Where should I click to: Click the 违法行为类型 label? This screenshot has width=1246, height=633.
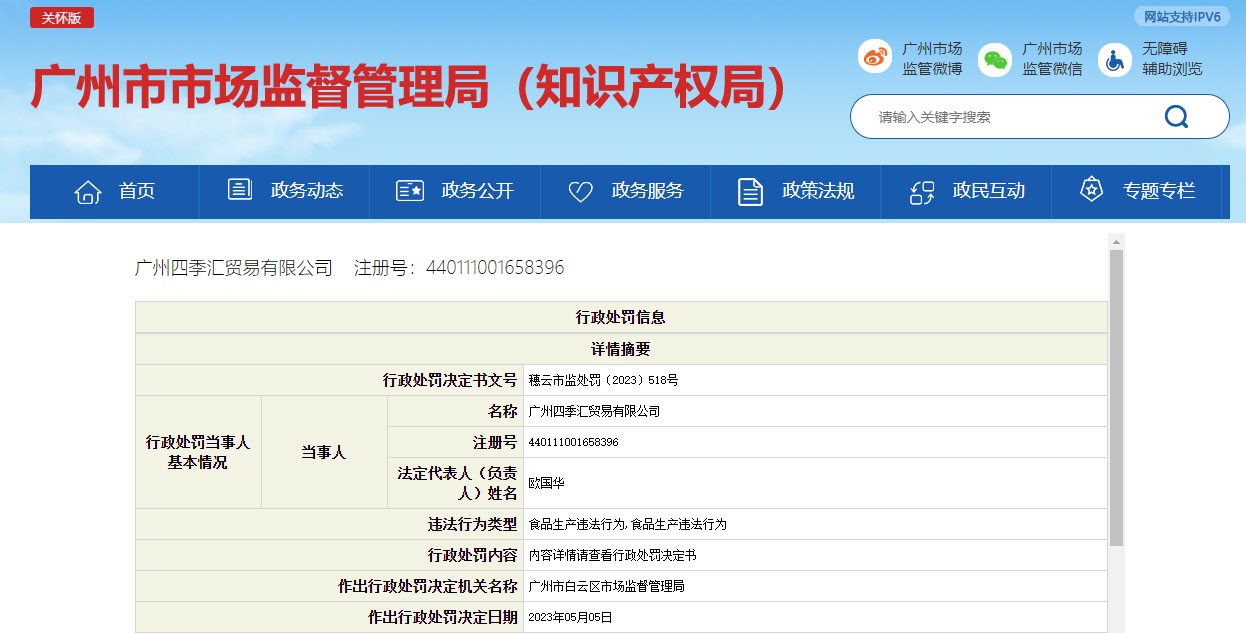click(x=472, y=524)
